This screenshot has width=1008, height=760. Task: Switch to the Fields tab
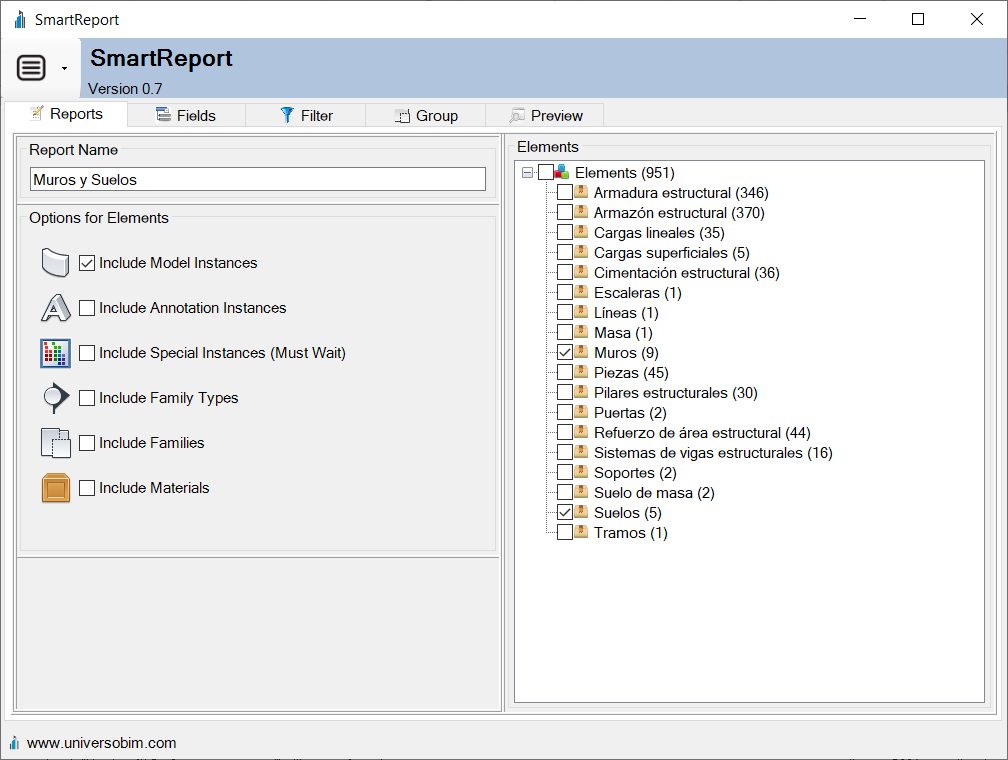(186, 116)
